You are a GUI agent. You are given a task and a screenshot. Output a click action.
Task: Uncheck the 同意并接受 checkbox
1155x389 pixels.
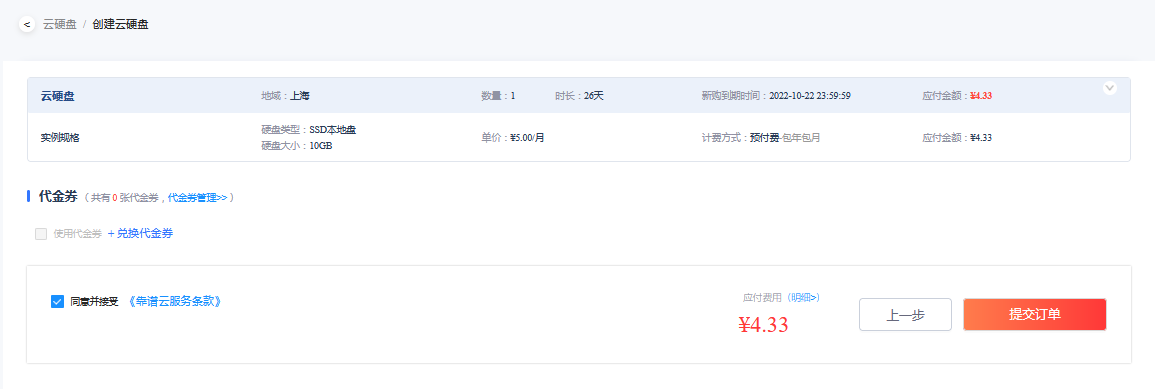[57, 301]
